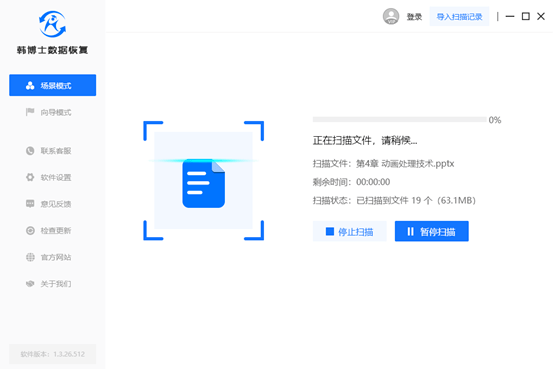Click the stop square icon
This screenshot has height=369, width=554.
[x=330, y=232]
